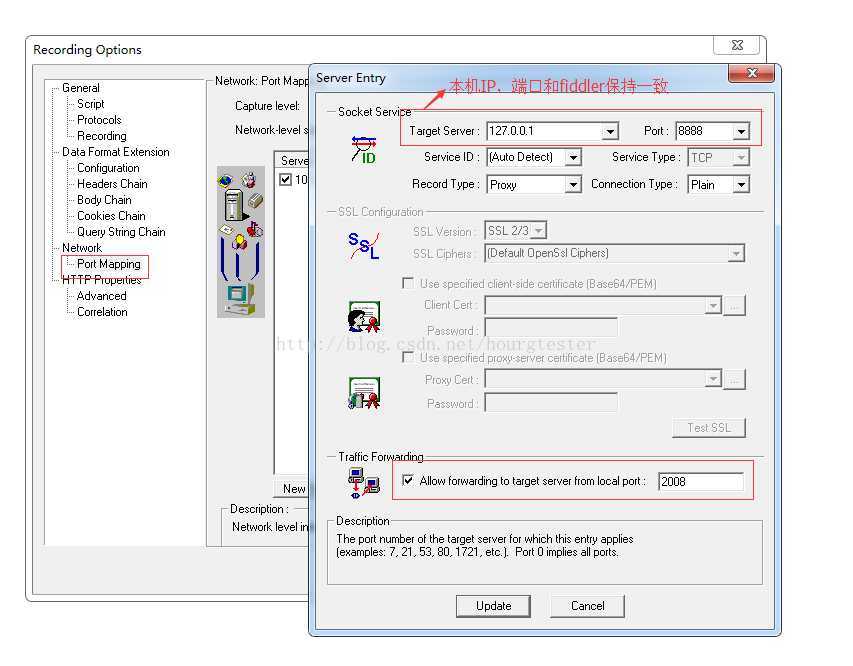
Task: Select Port Mapping tree item
Action: [x=108, y=264]
